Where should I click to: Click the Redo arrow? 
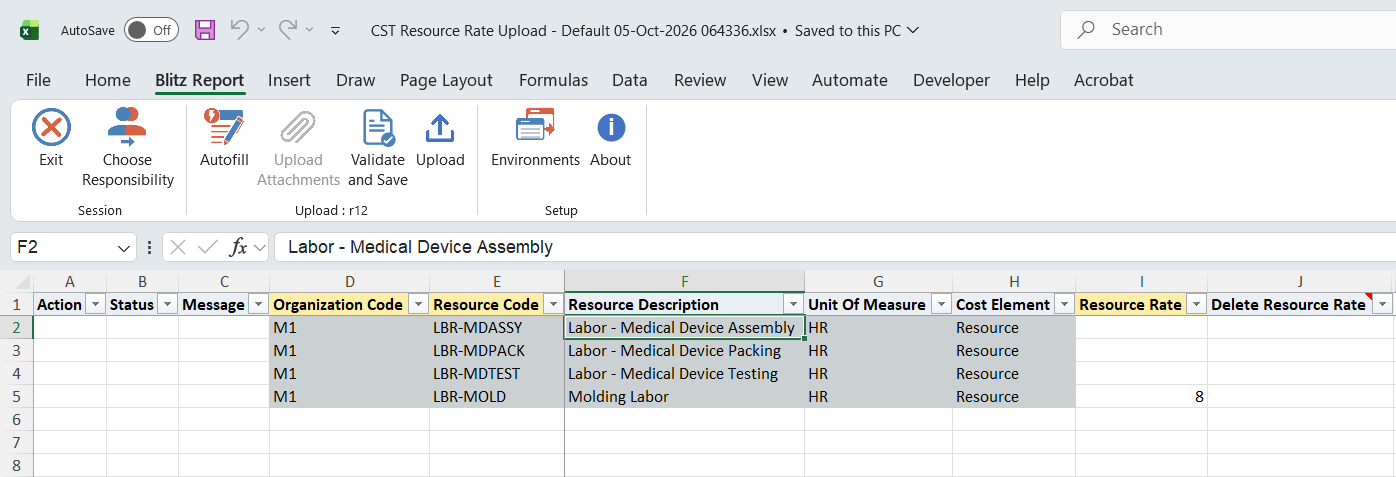coord(288,30)
